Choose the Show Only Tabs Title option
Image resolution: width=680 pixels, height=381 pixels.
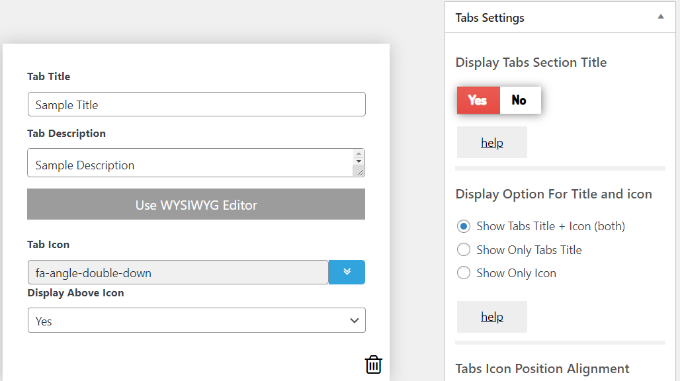click(464, 250)
